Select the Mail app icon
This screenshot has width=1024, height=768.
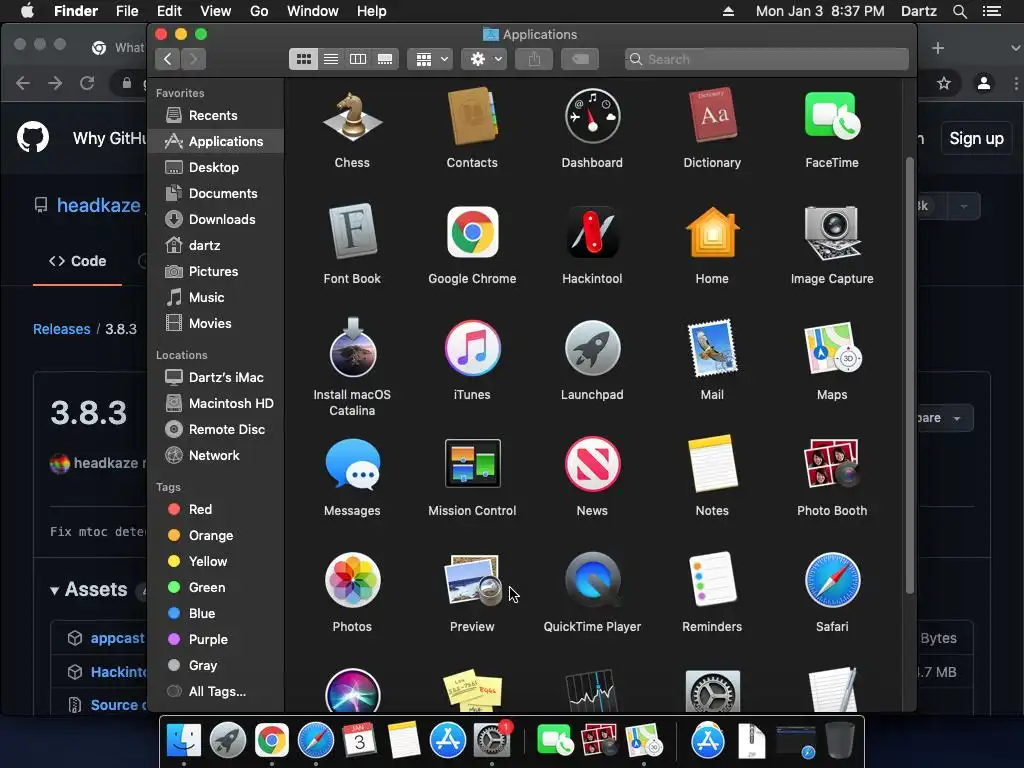click(x=712, y=348)
